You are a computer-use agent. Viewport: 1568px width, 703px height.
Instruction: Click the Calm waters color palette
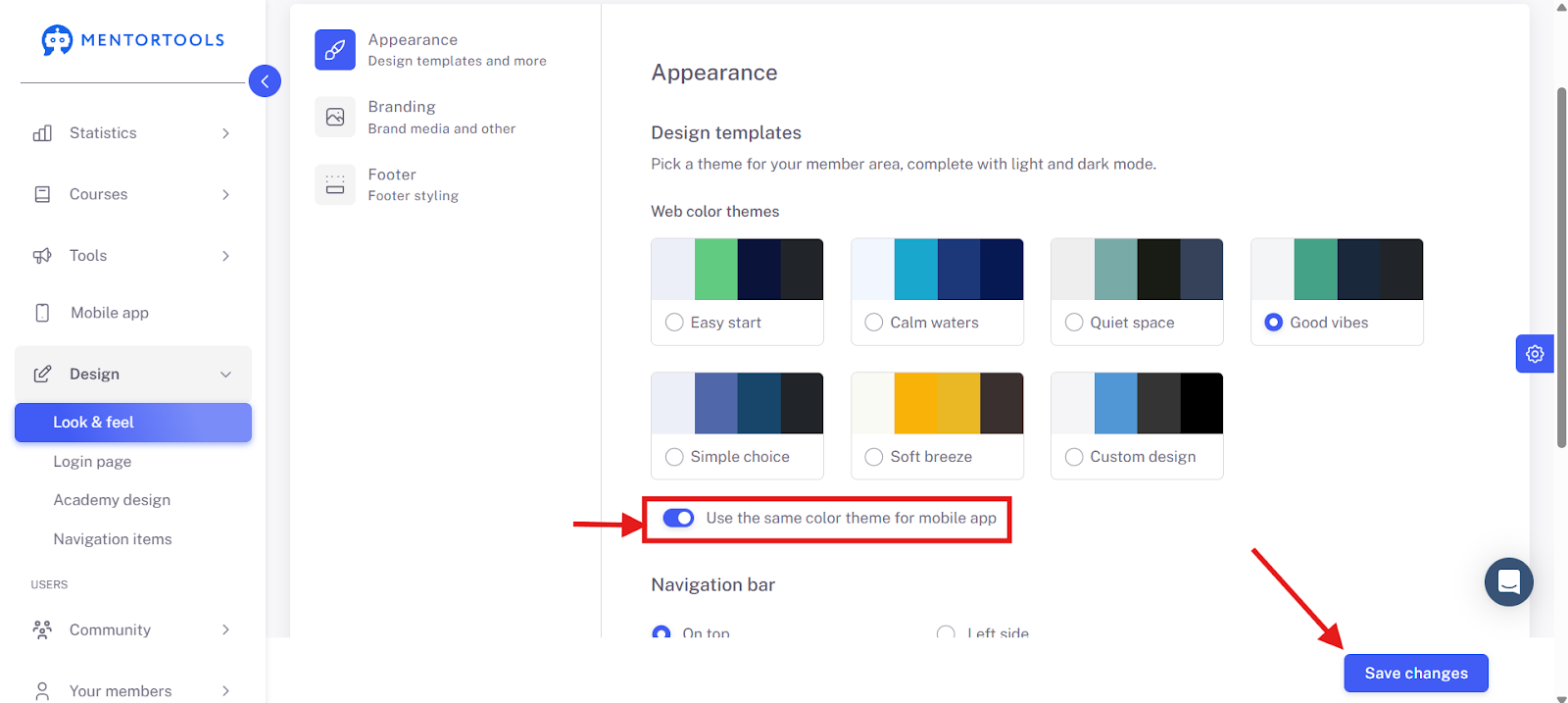(937, 270)
